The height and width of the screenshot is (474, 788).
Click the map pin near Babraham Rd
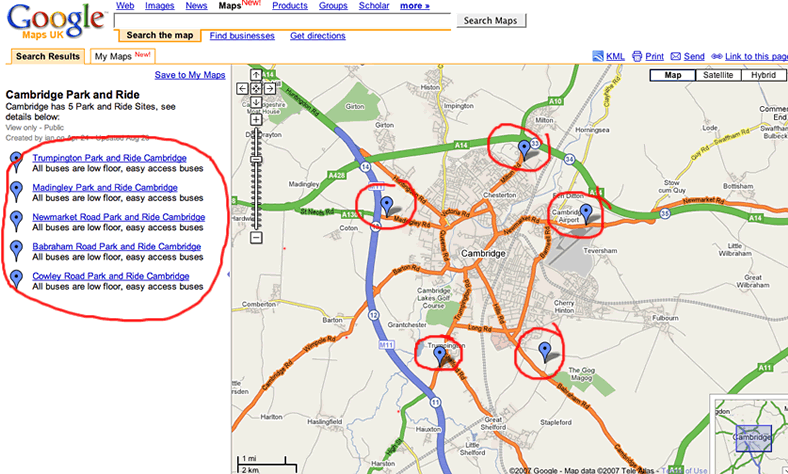(545, 352)
